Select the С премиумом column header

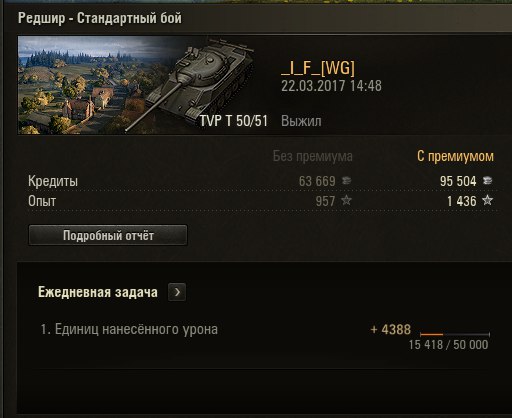point(455,156)
